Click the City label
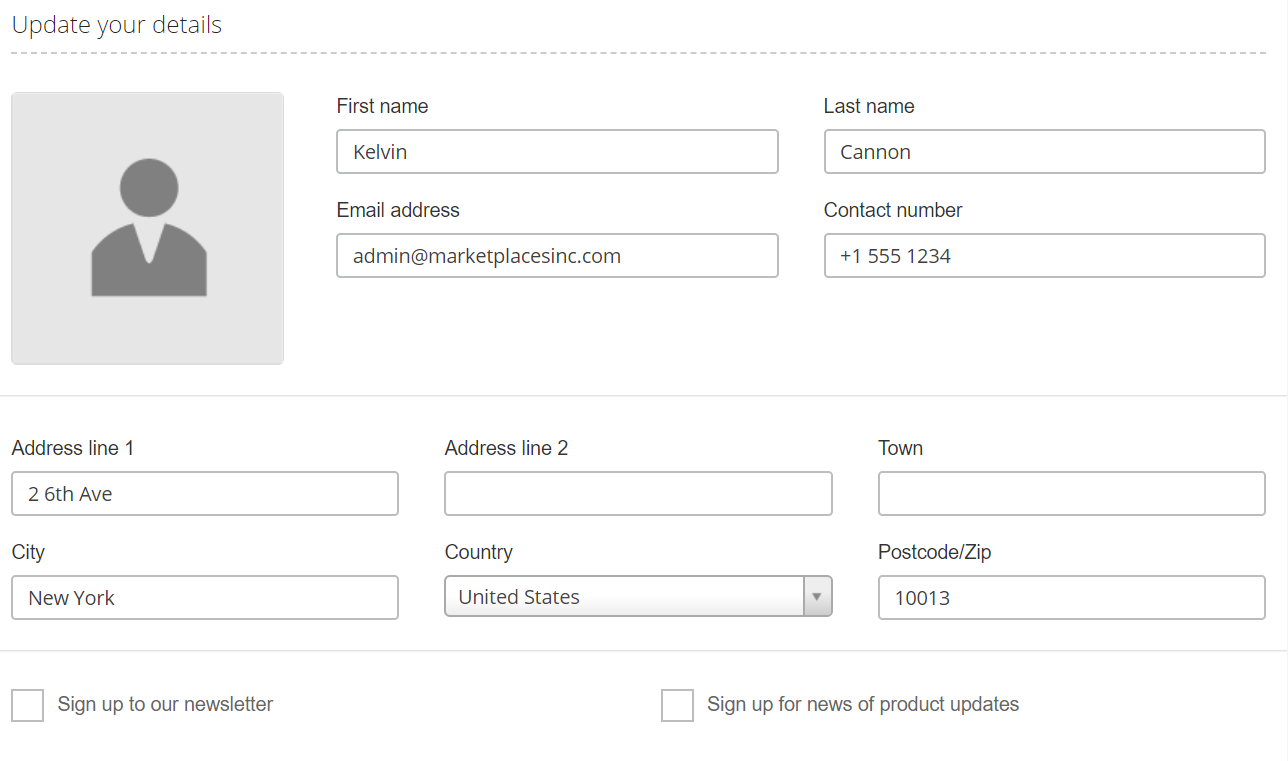The width and height of the screenshot is (1288, 761). point(28,552)
